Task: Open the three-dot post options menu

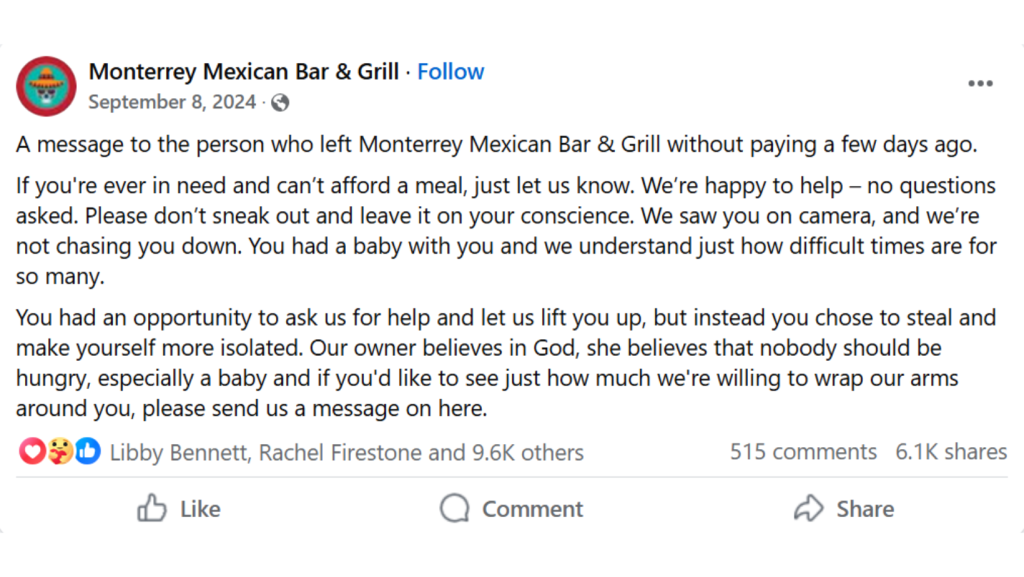Action: [x=980, y=84]
